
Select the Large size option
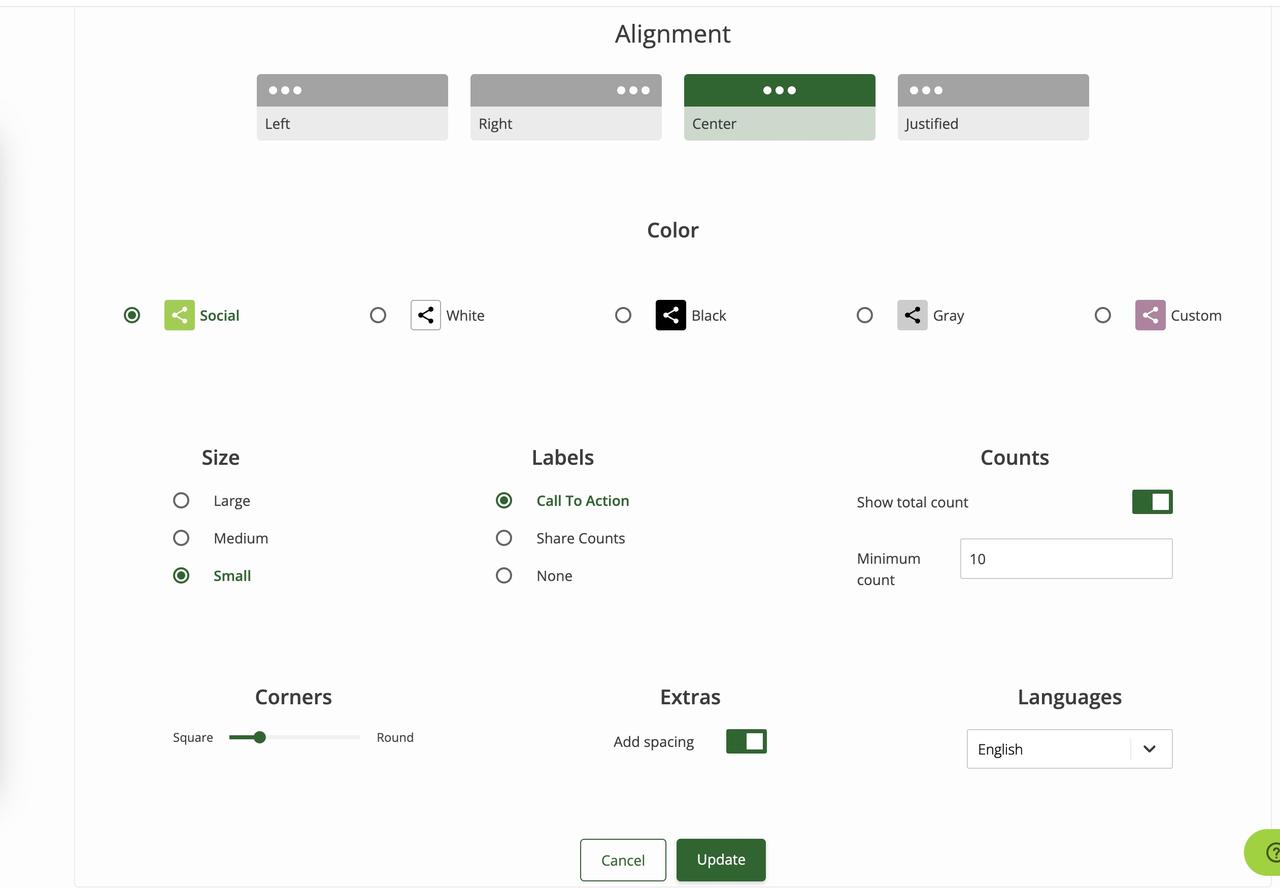click(x=181, y=500)
